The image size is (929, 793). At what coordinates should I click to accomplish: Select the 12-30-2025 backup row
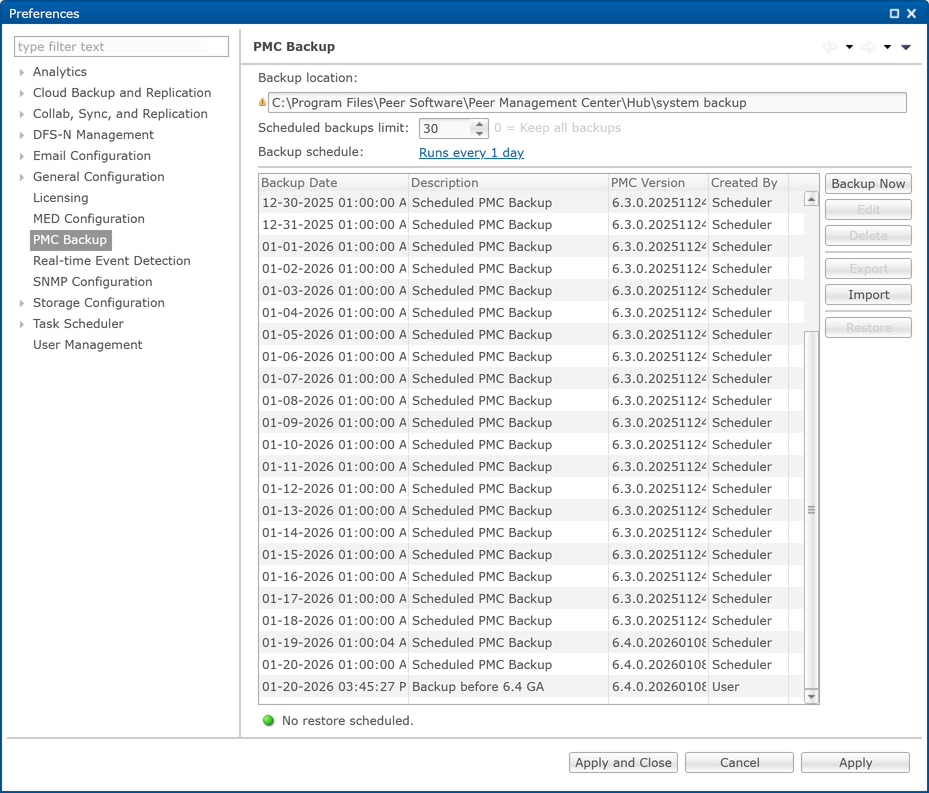point(531,203)
